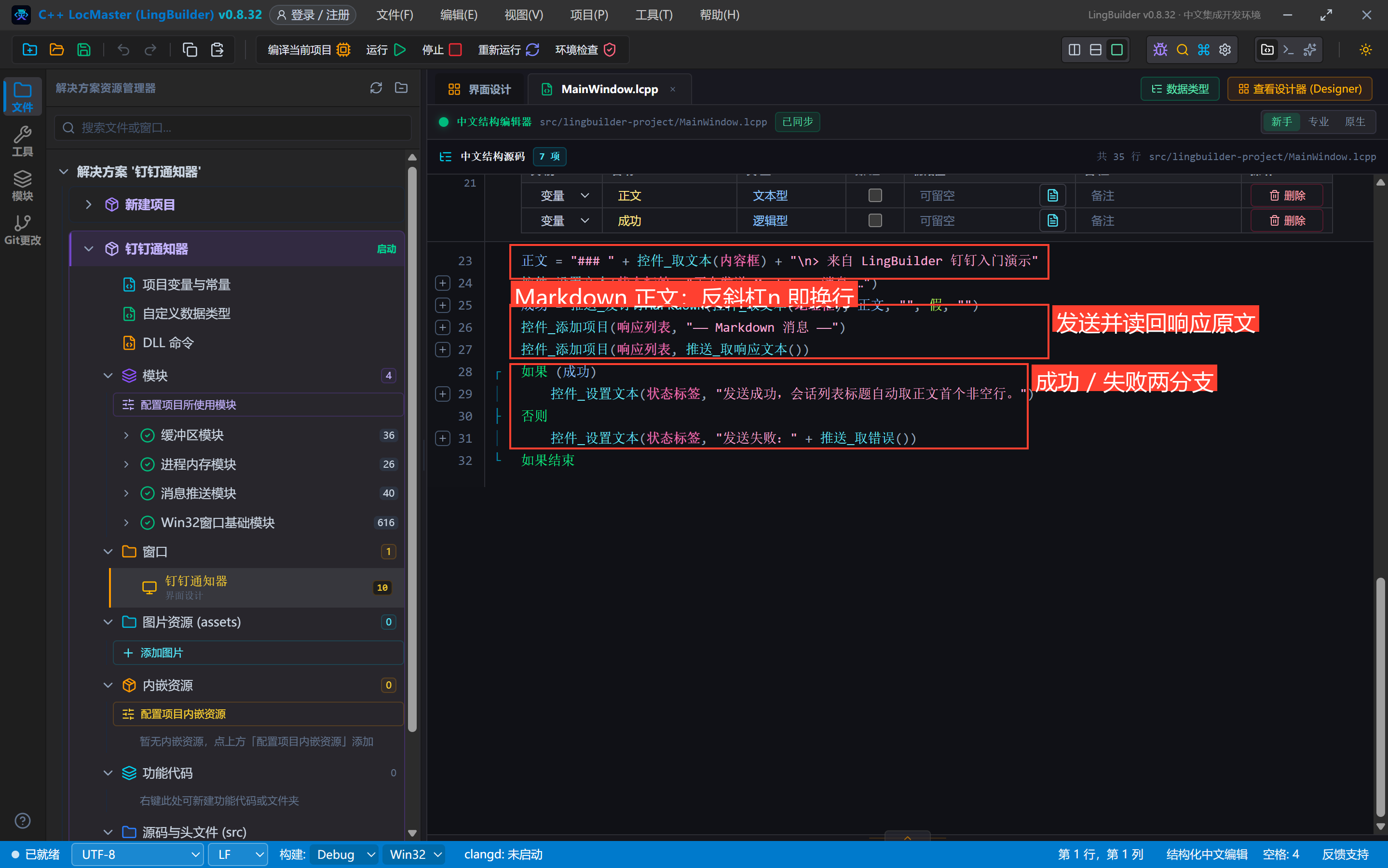Switch editor mode to 原生
This screenshot has height=868, width=1388.
1355,122
